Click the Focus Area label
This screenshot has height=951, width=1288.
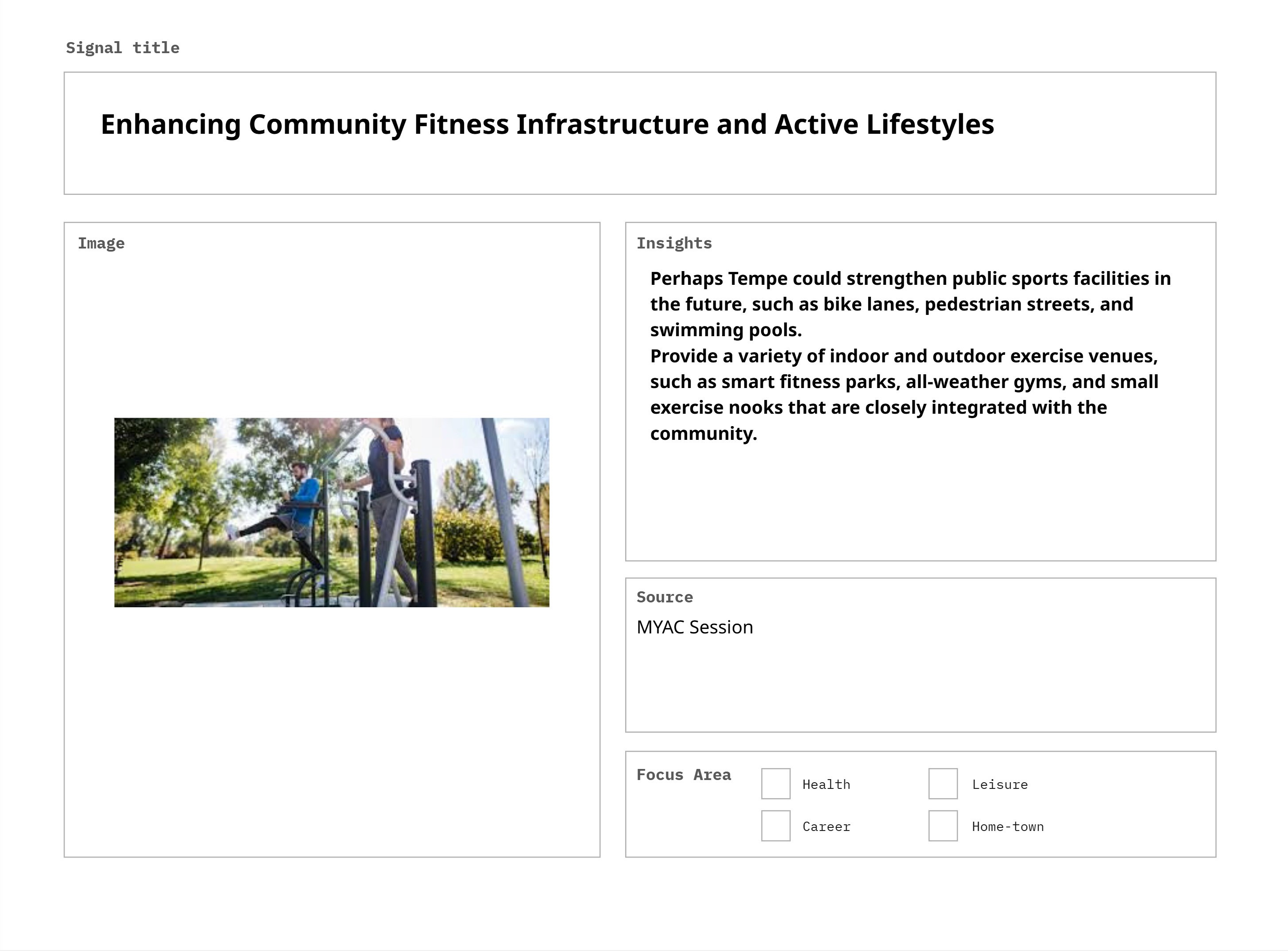[x=683, y=775]
